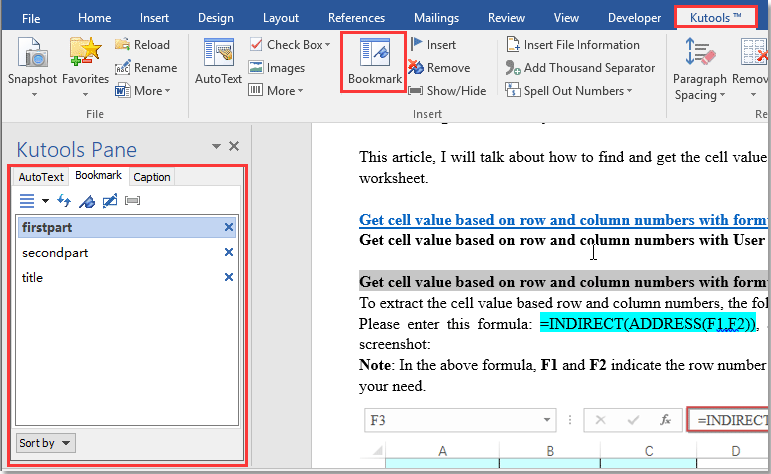Click Add Thousand Separator
The image size is (771, 474).
point(580,68)
